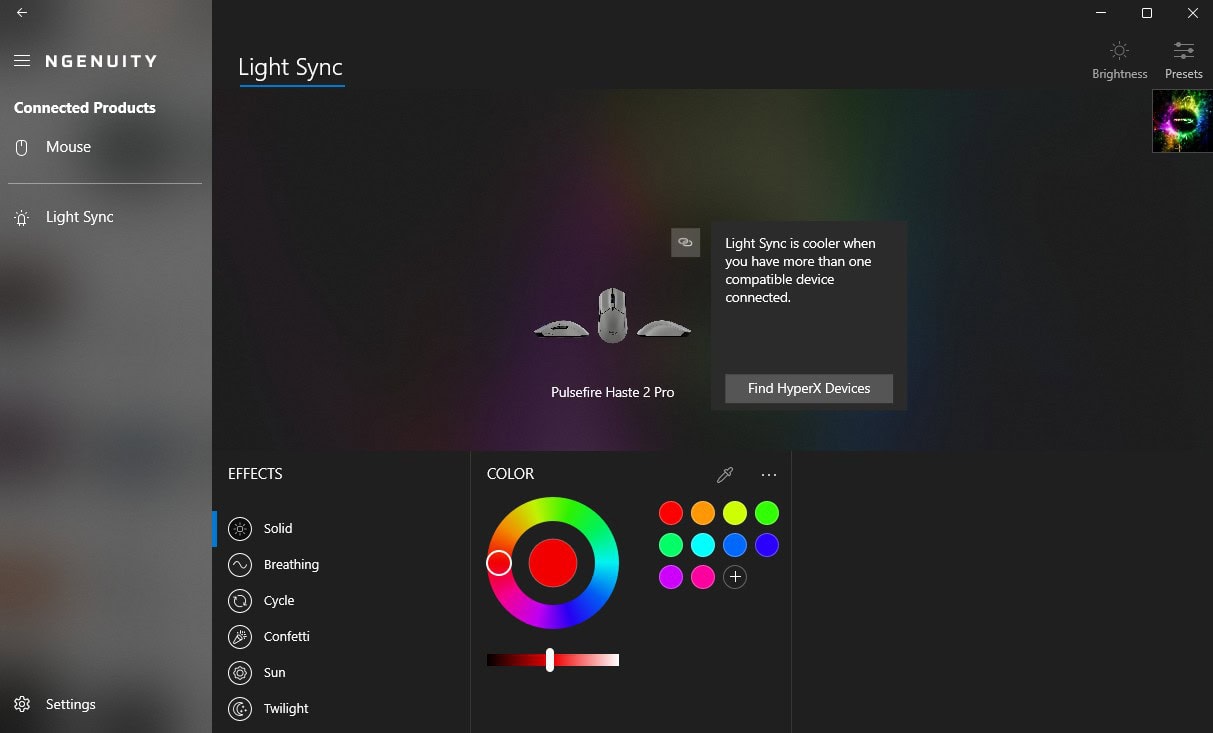Pick the orange color swatch

click(703, 513)
